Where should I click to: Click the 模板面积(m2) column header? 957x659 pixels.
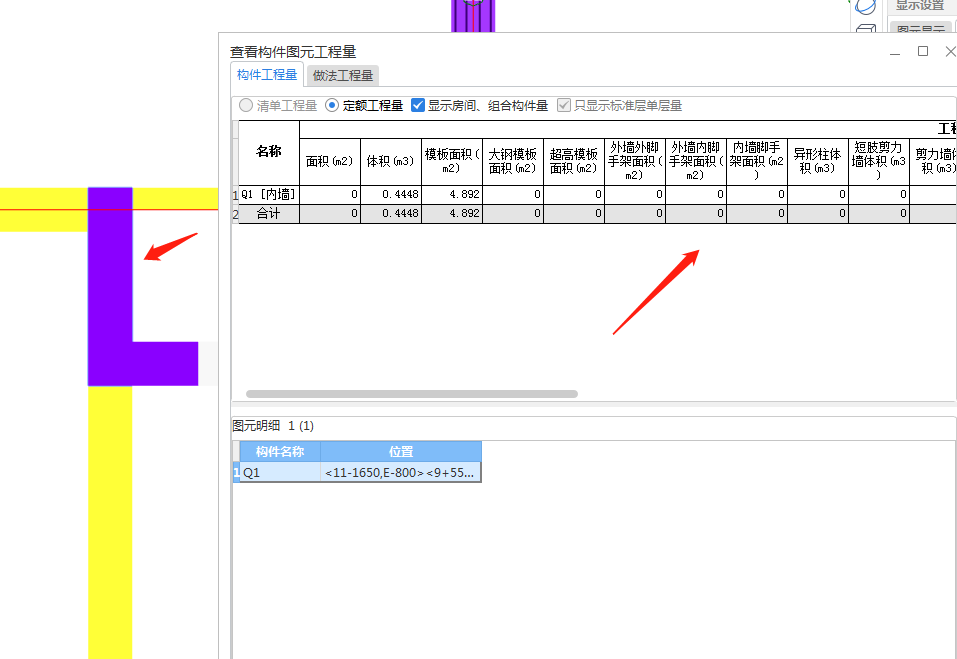[452, 162]
